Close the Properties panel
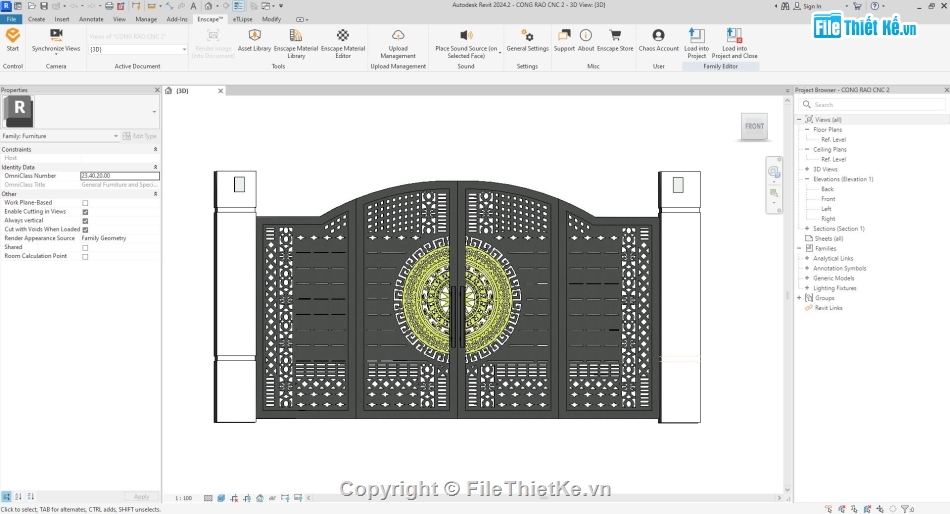Viewport: 950px width, 514px height. click(157, 90)
